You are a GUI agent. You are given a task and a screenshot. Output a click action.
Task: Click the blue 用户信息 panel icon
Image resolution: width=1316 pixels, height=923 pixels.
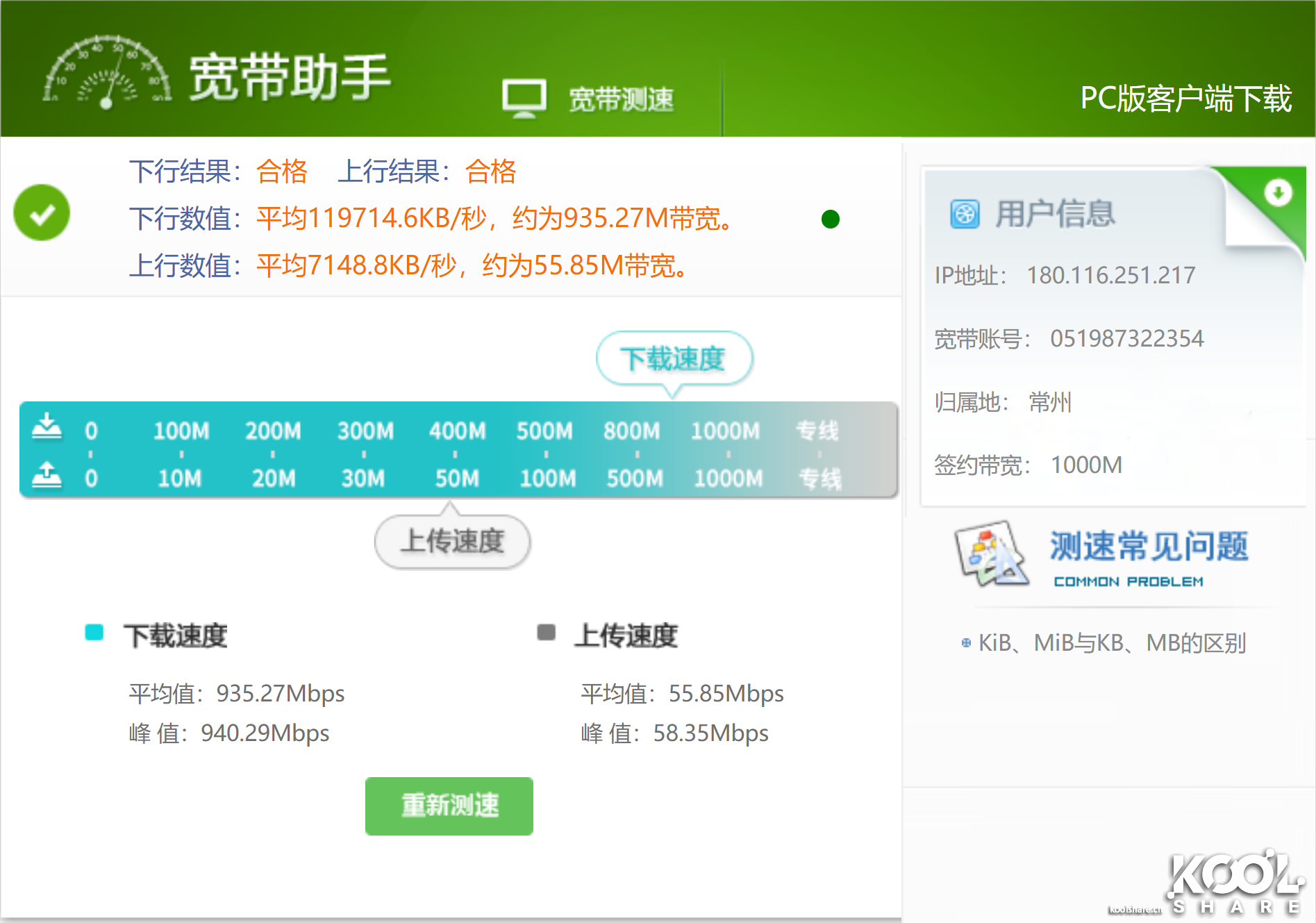click(x=965, y=214)
